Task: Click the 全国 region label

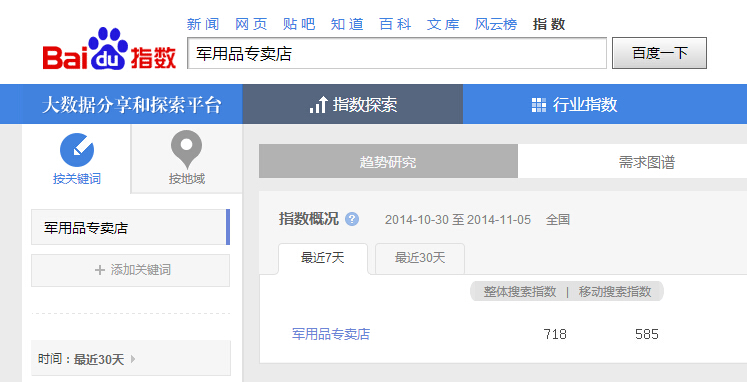Action: point(558,220)
